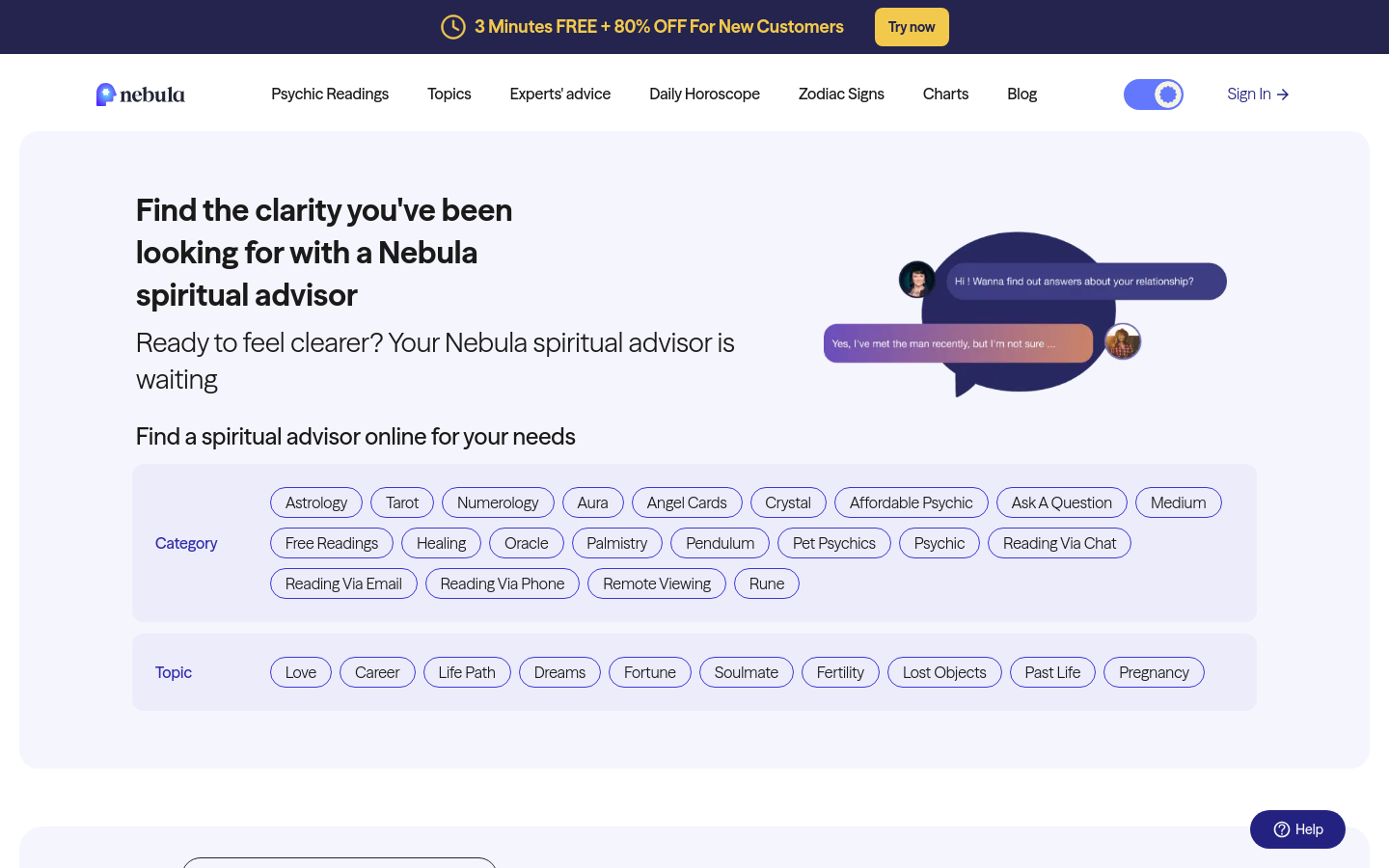Select Free Readings category
This screenshot has height=868, width=1389.
point(332,543)
